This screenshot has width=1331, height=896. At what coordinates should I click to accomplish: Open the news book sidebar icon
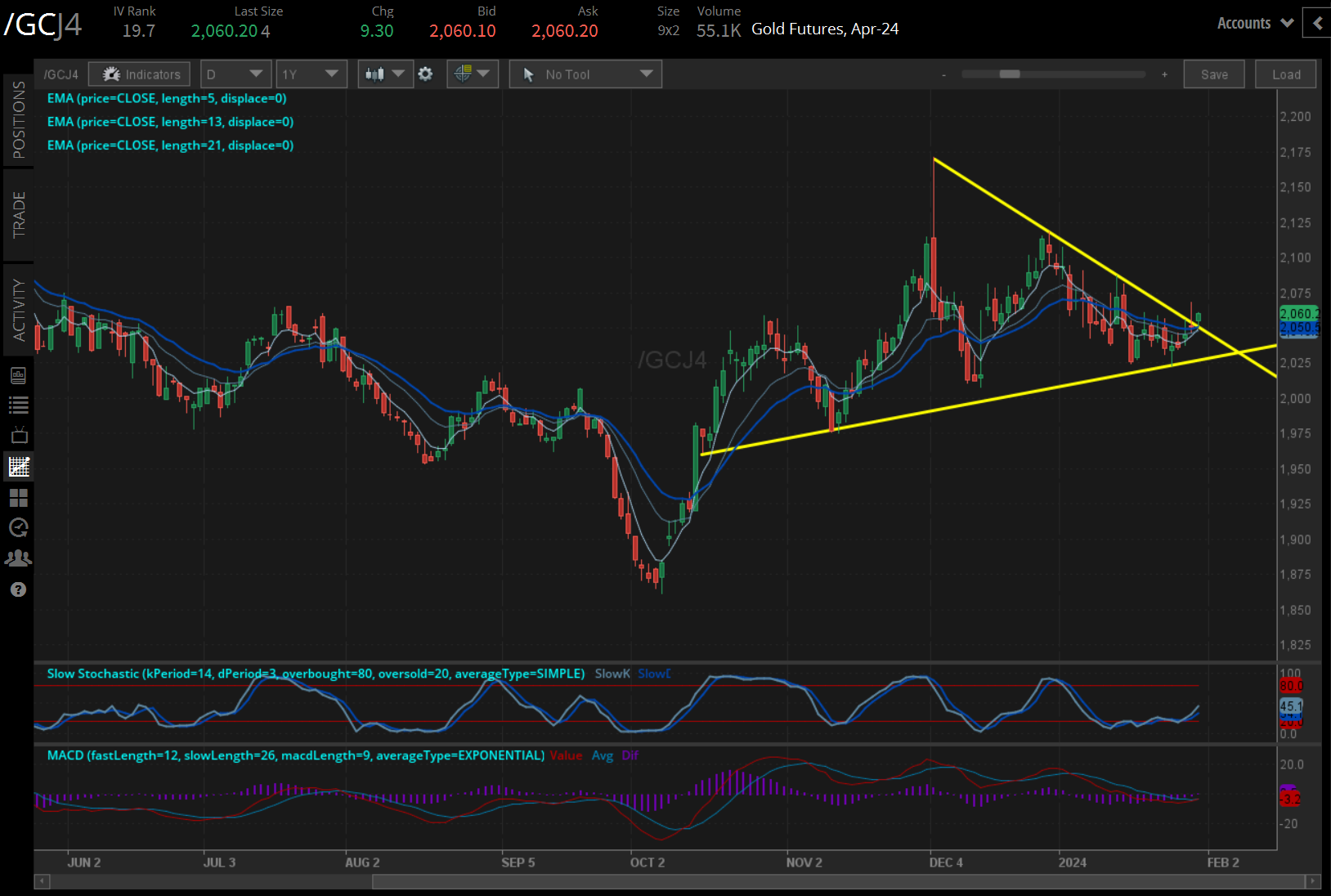point(18,375)
